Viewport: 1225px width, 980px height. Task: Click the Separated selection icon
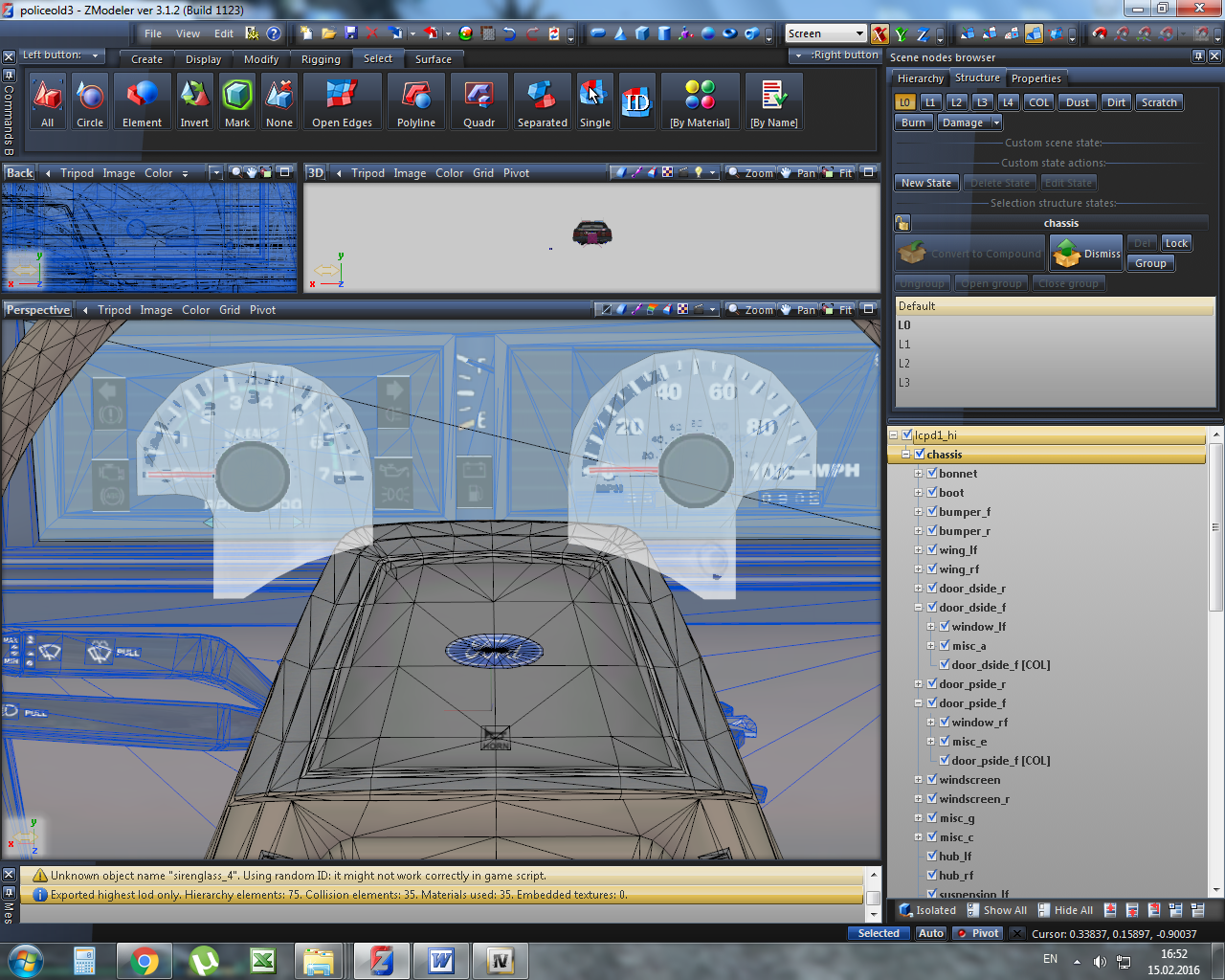point(542,101)
